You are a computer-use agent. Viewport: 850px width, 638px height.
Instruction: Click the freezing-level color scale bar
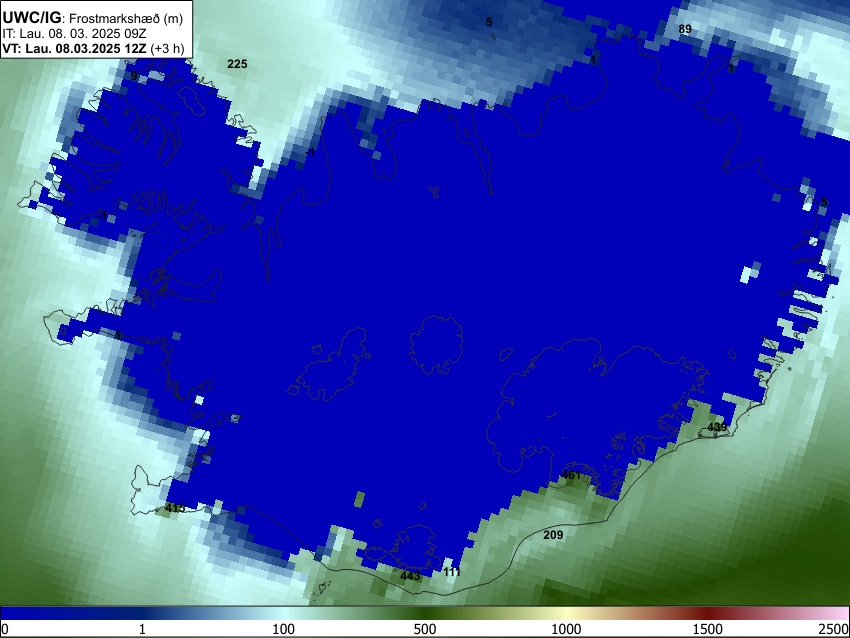[425, 614]
